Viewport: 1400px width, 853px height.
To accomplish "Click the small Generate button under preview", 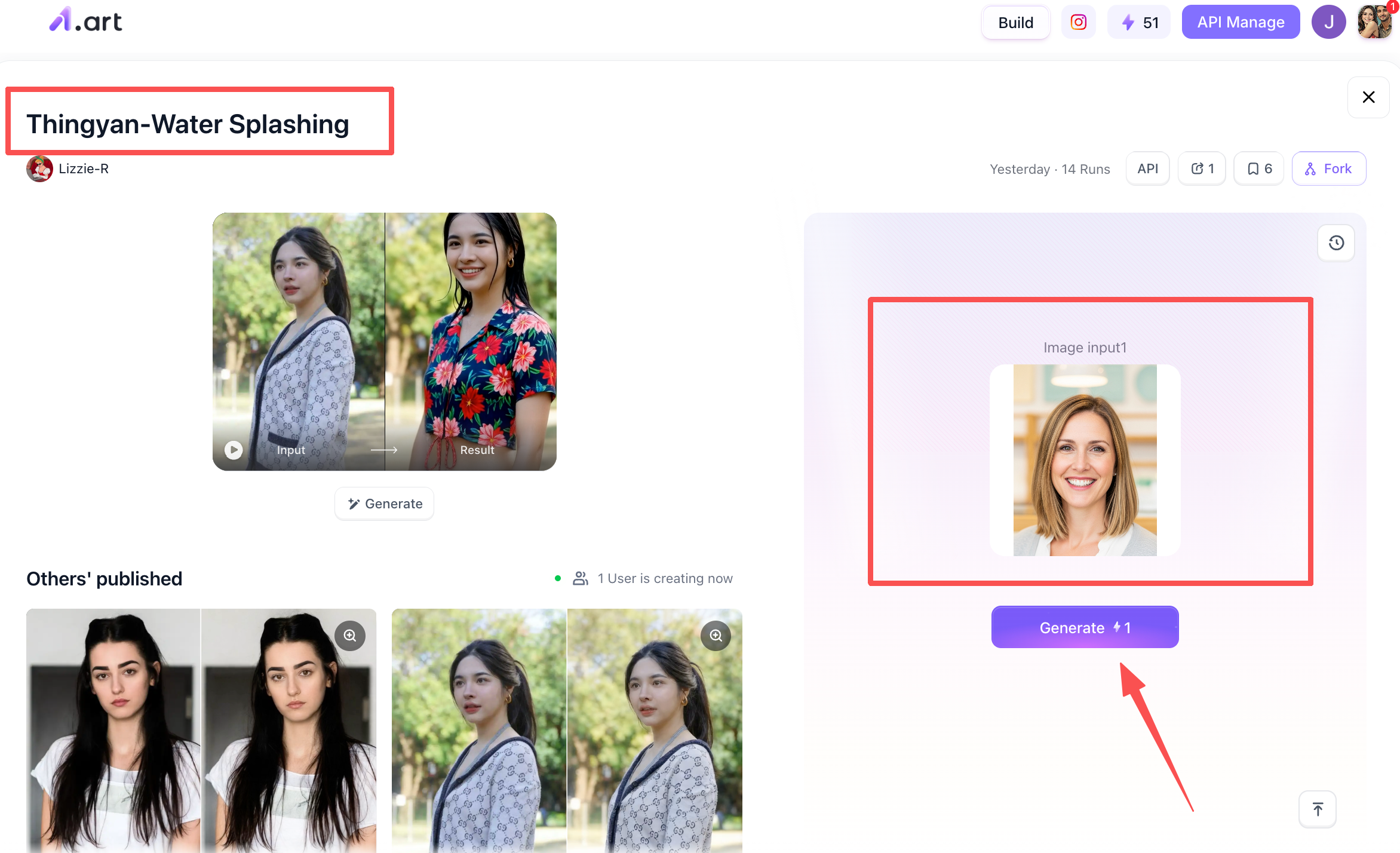I will click(385, 504).
